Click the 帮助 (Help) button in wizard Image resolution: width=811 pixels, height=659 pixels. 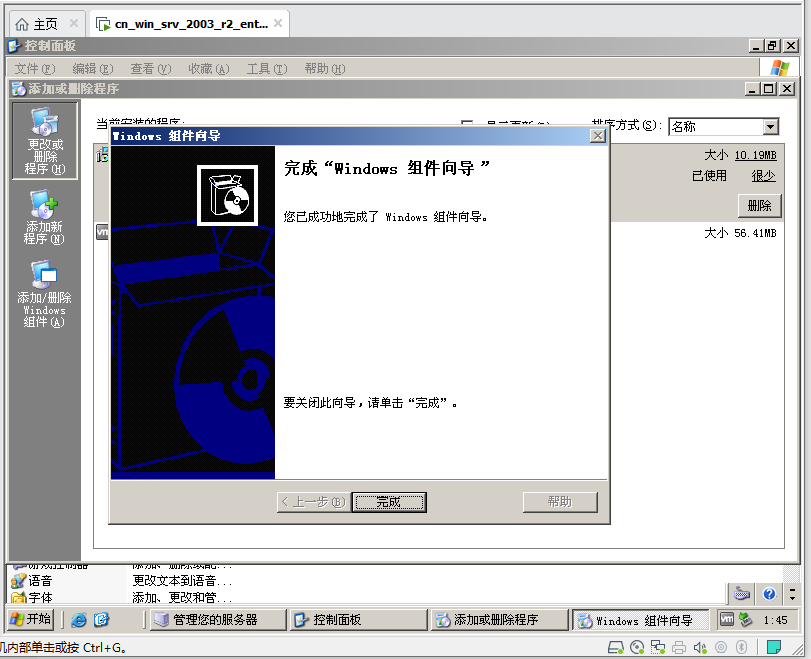tap(560, 502)
